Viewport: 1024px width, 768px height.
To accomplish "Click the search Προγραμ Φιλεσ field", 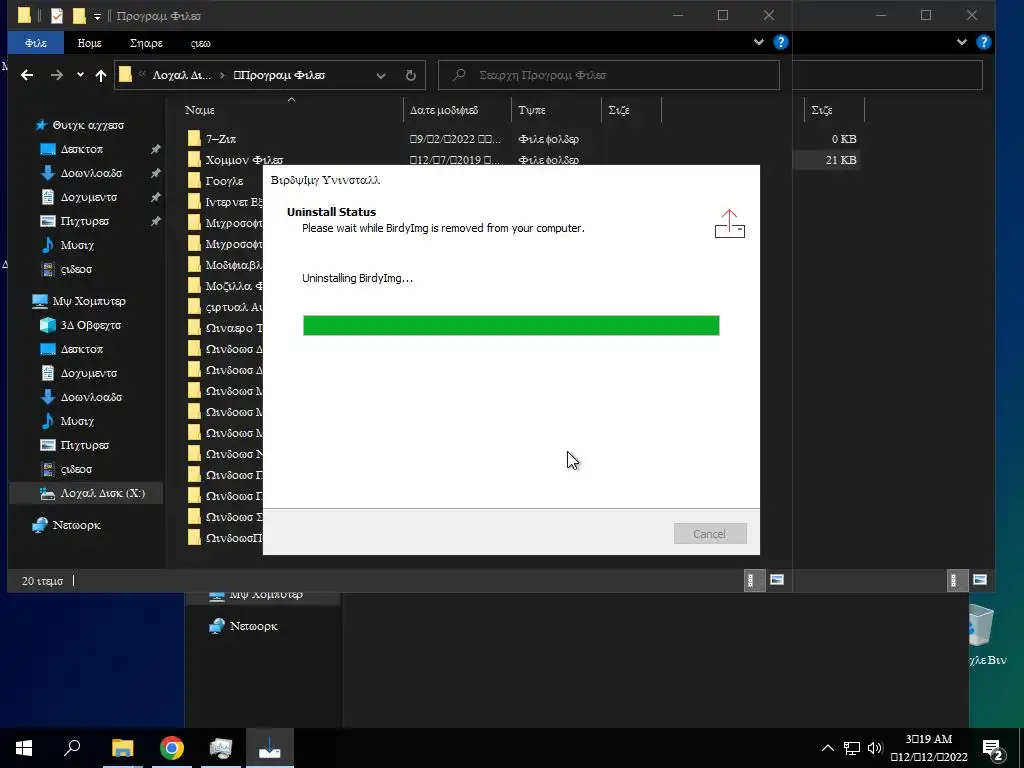I will (x=609, y=75).
